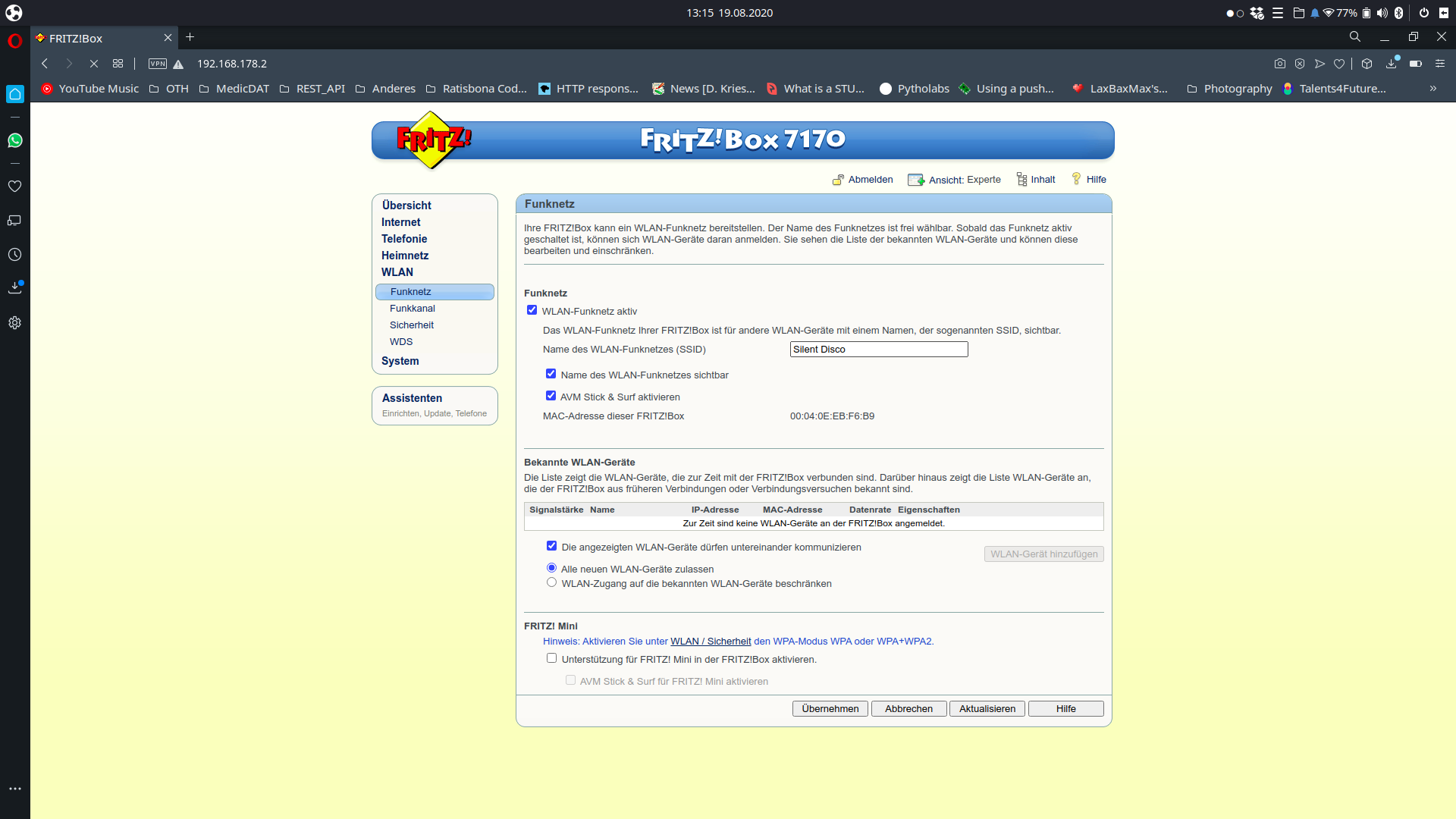The width and height of the screenshot is (1456, 819).
Task: Open YouTube Music bookmark
Action: pos(90,89)
